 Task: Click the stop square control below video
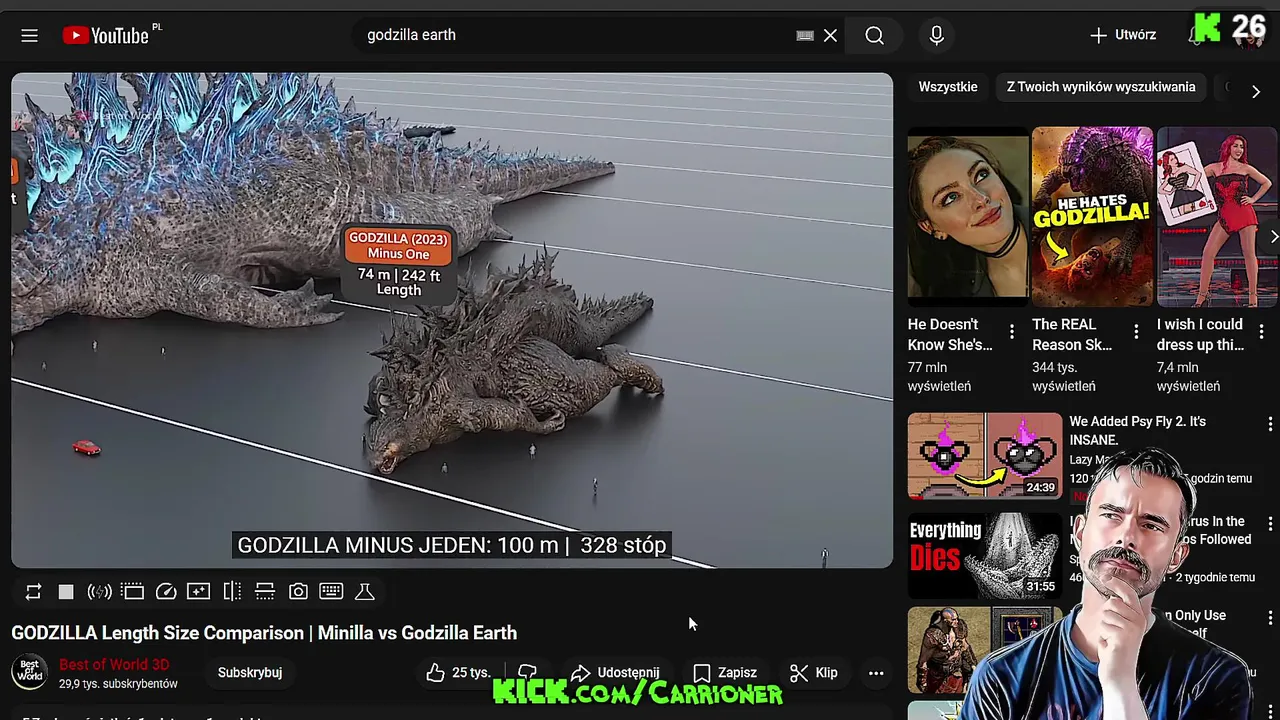pyautogui.click(x=66, y=592)
